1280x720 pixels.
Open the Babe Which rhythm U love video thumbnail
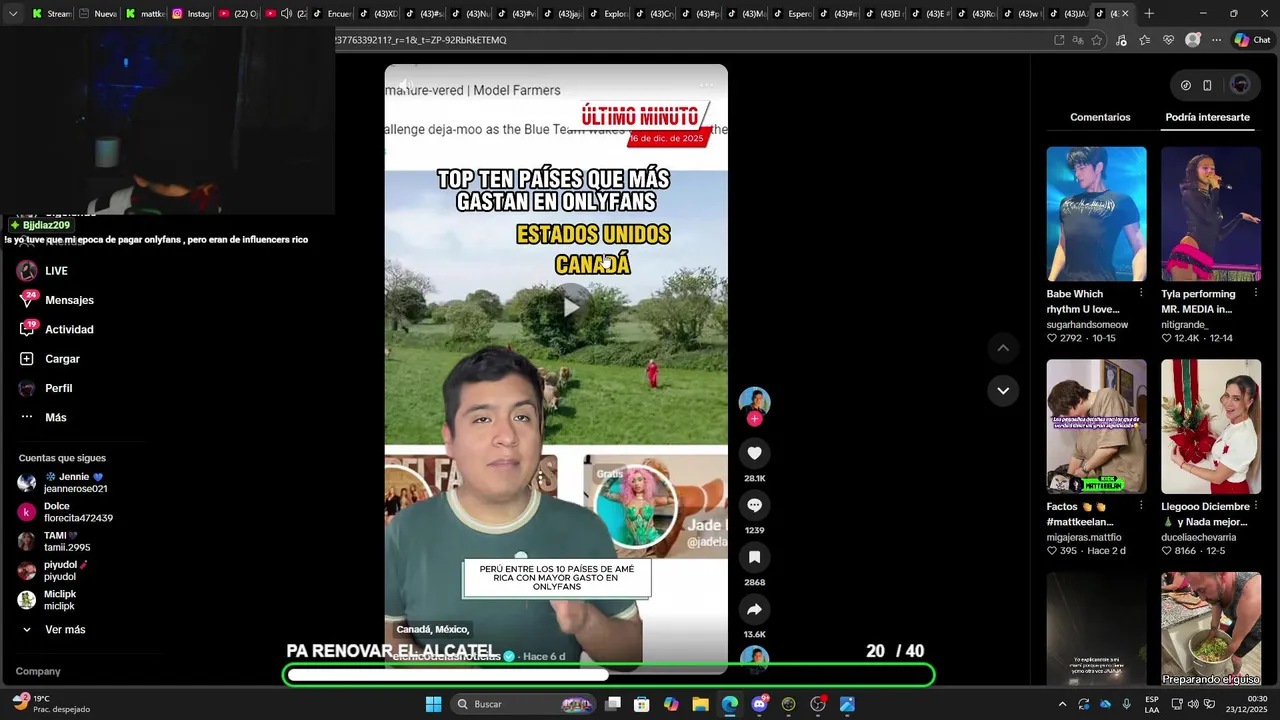point(1096,214)
